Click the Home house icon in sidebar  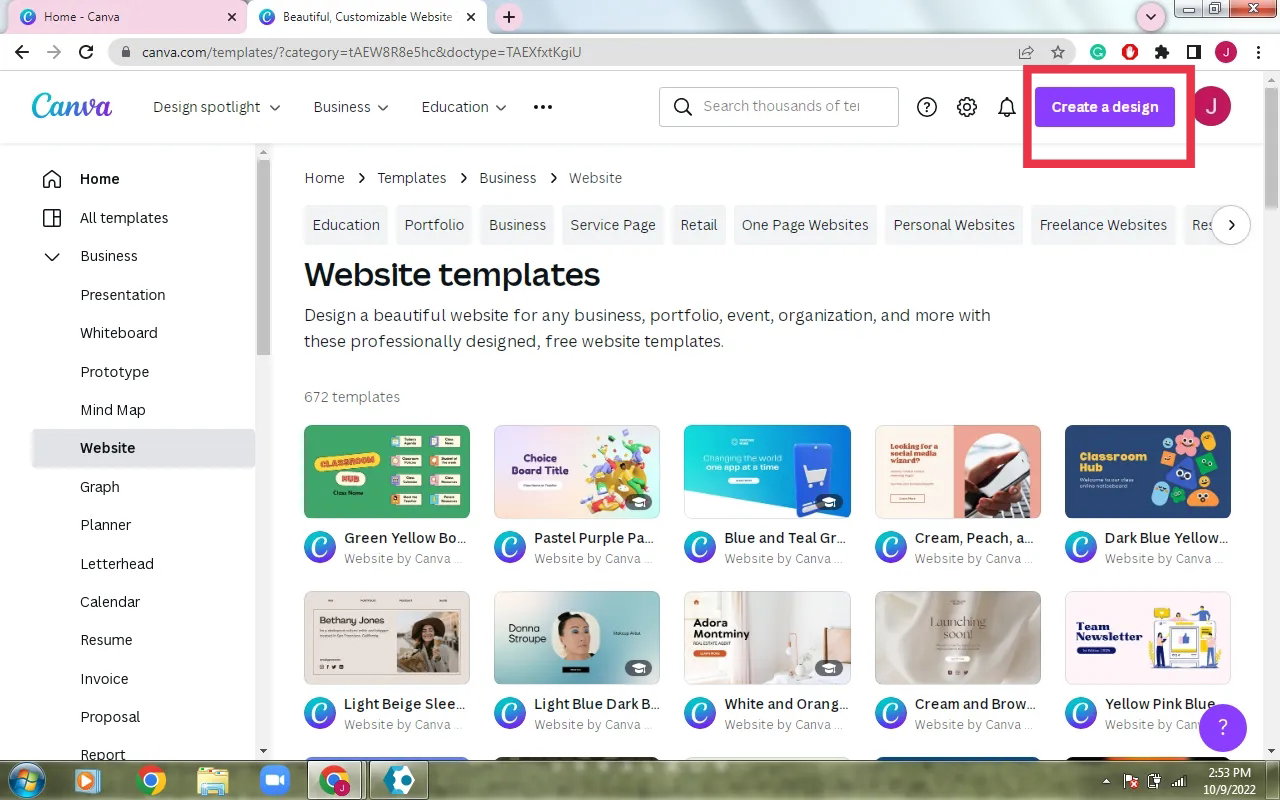coord(52,179)
